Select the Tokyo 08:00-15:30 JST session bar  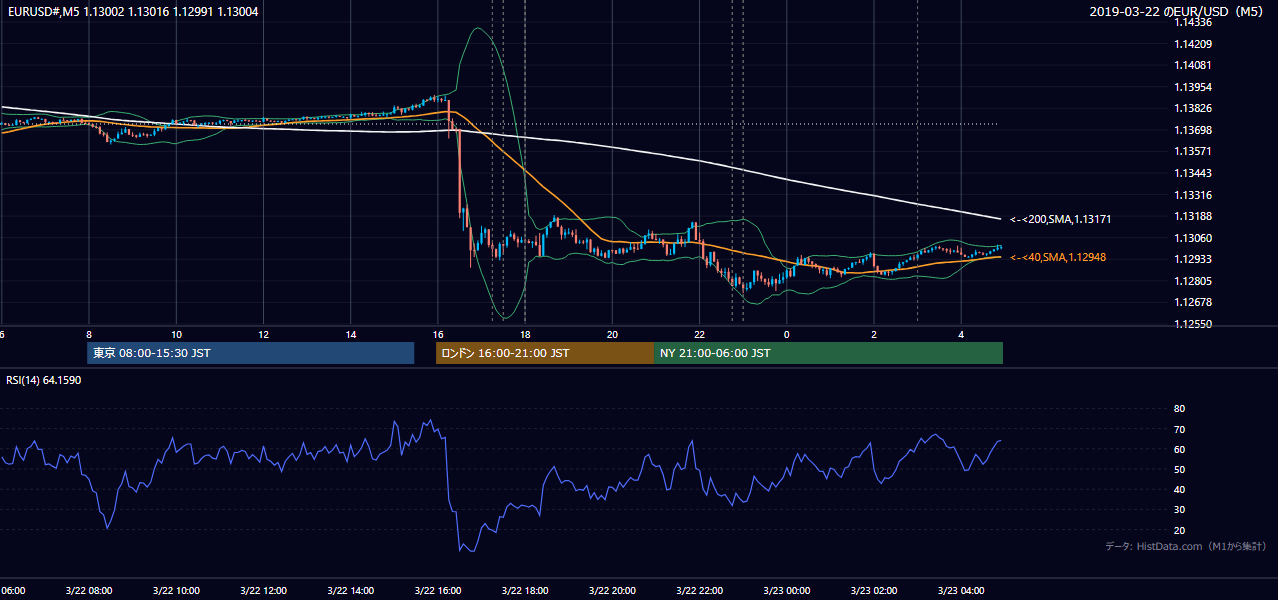(250, 353)
